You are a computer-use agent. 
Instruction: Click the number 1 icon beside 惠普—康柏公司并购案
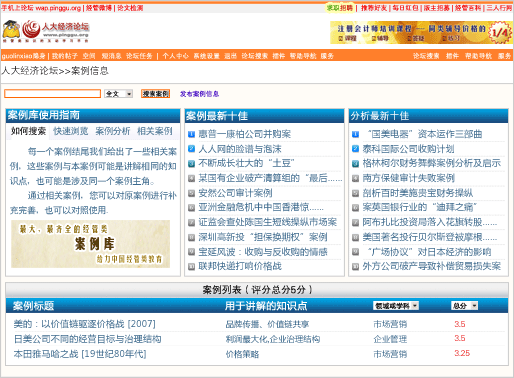click(191, 134)
